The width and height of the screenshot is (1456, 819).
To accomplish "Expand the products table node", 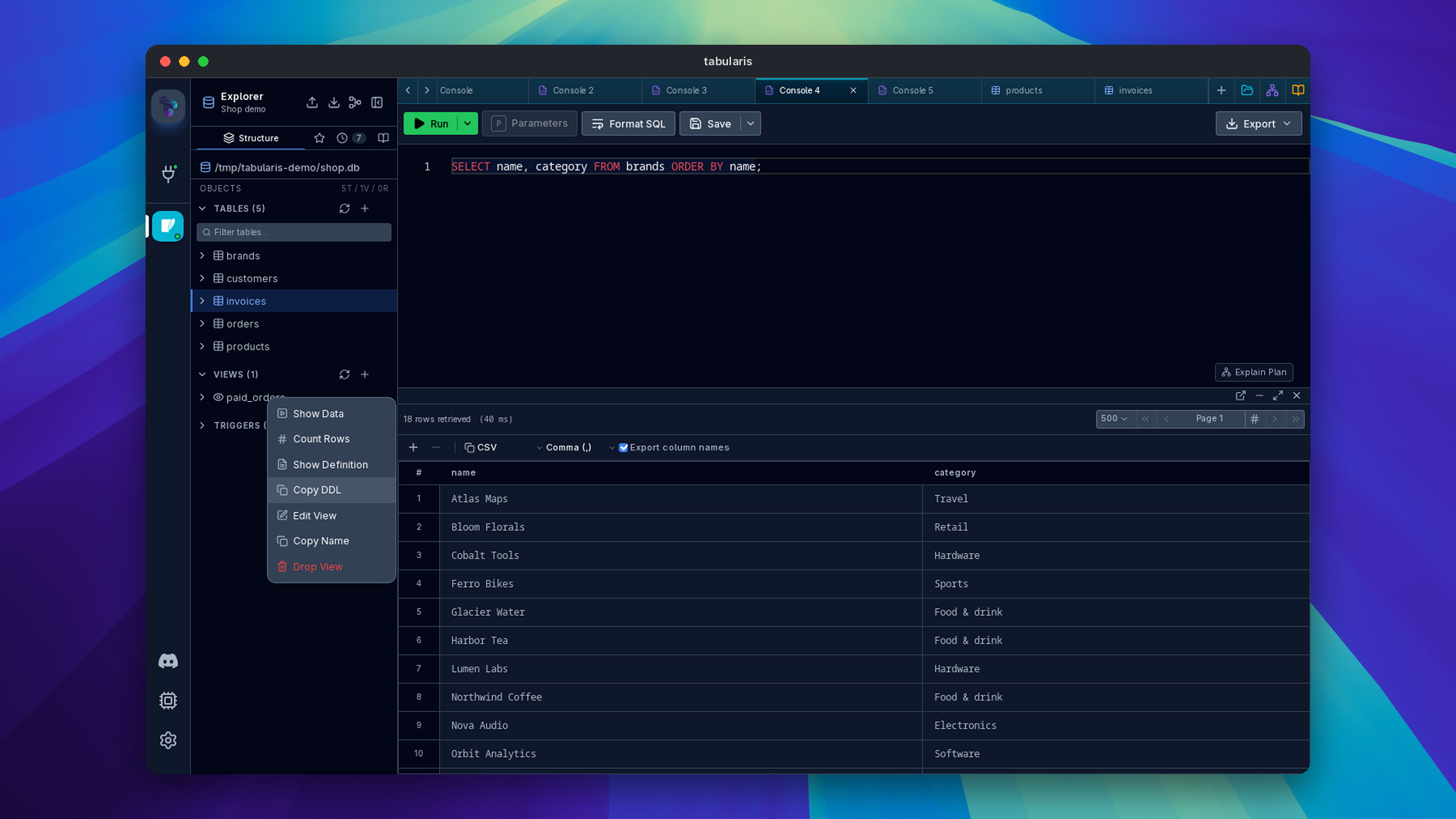I will click(202, 347).
